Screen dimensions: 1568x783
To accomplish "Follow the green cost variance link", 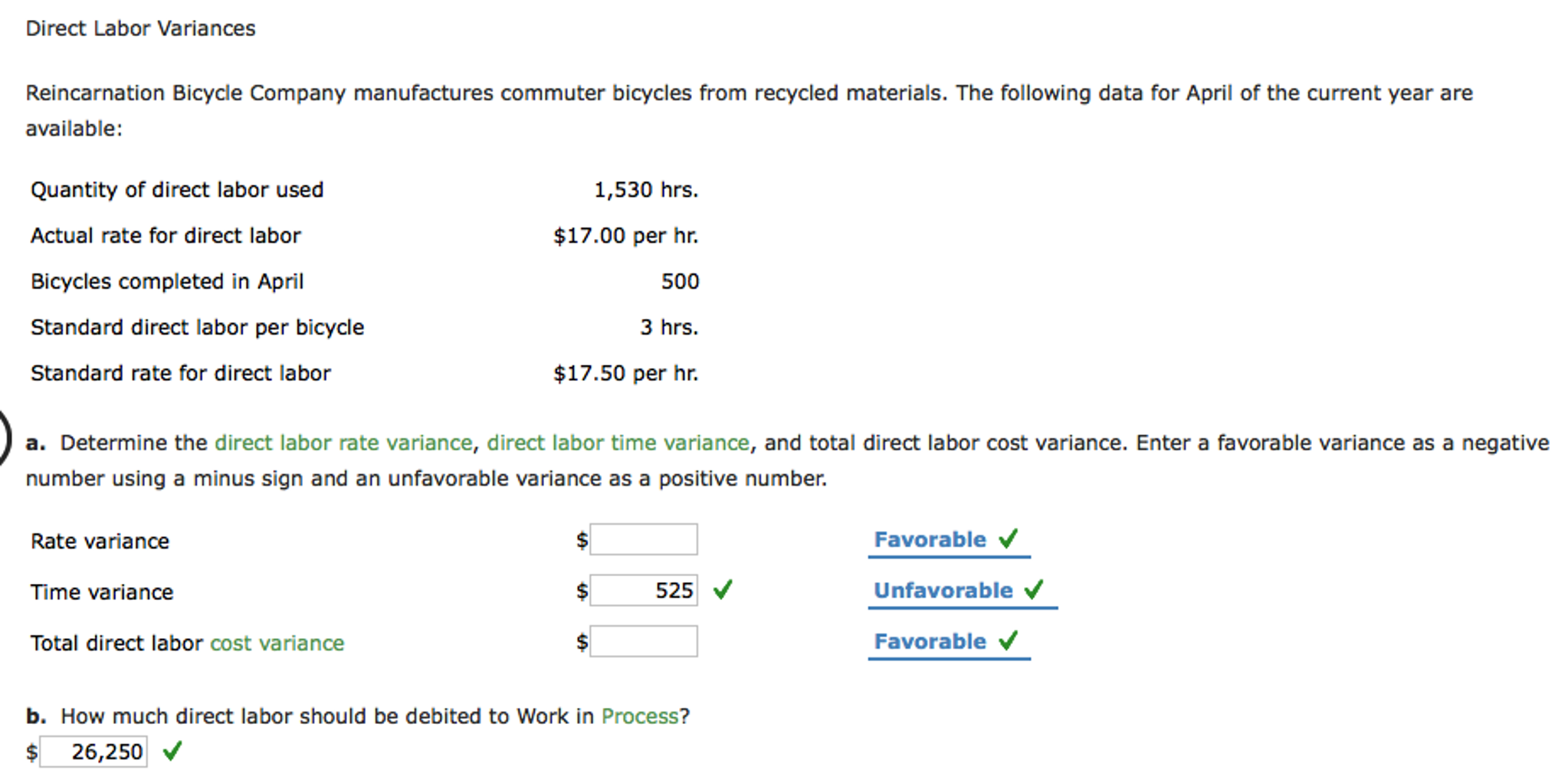I will (x=277, y=643).
